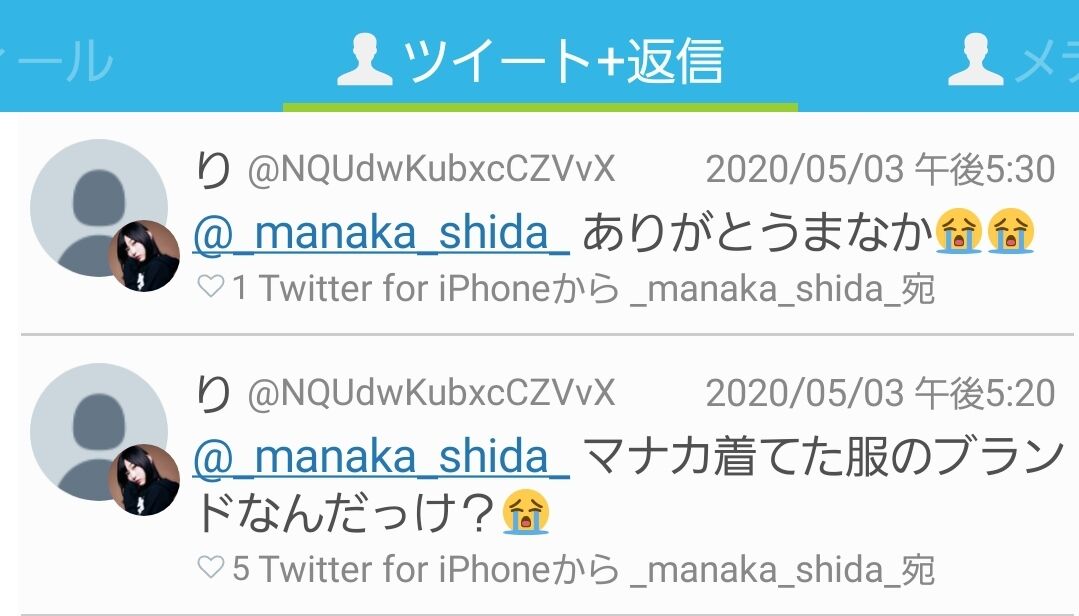Open @NQUdwKubxcCZVvX username on first tweet
Image resolution: width=1079 pixels, height=616 pixels.
[x=431, y=169]
